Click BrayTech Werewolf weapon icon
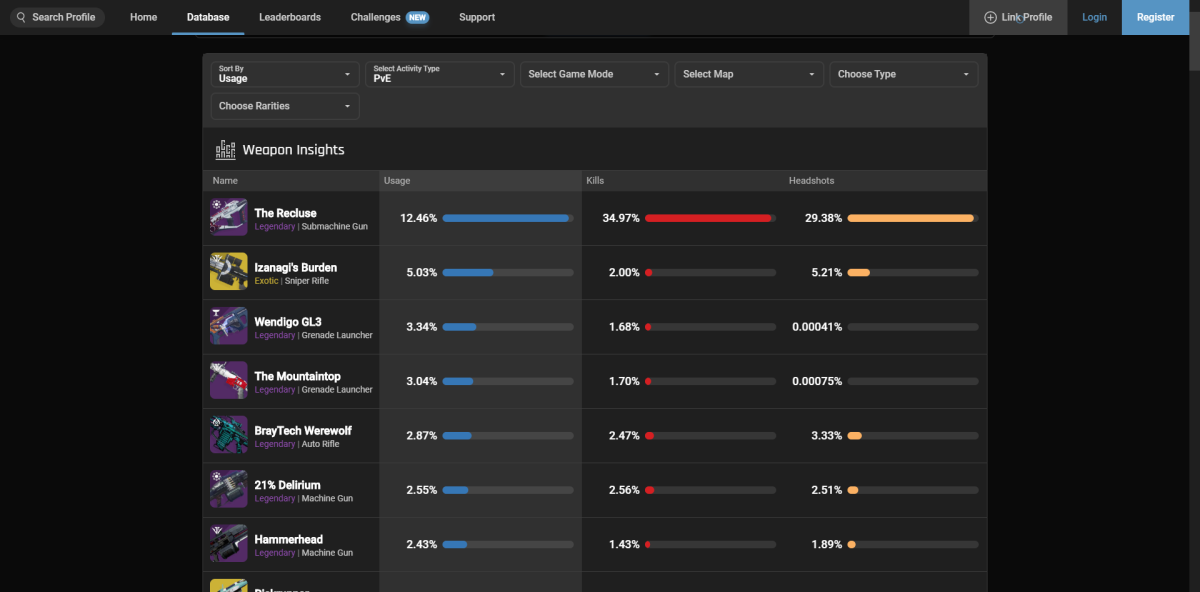The image size is (1200, 592). point(228,435)
